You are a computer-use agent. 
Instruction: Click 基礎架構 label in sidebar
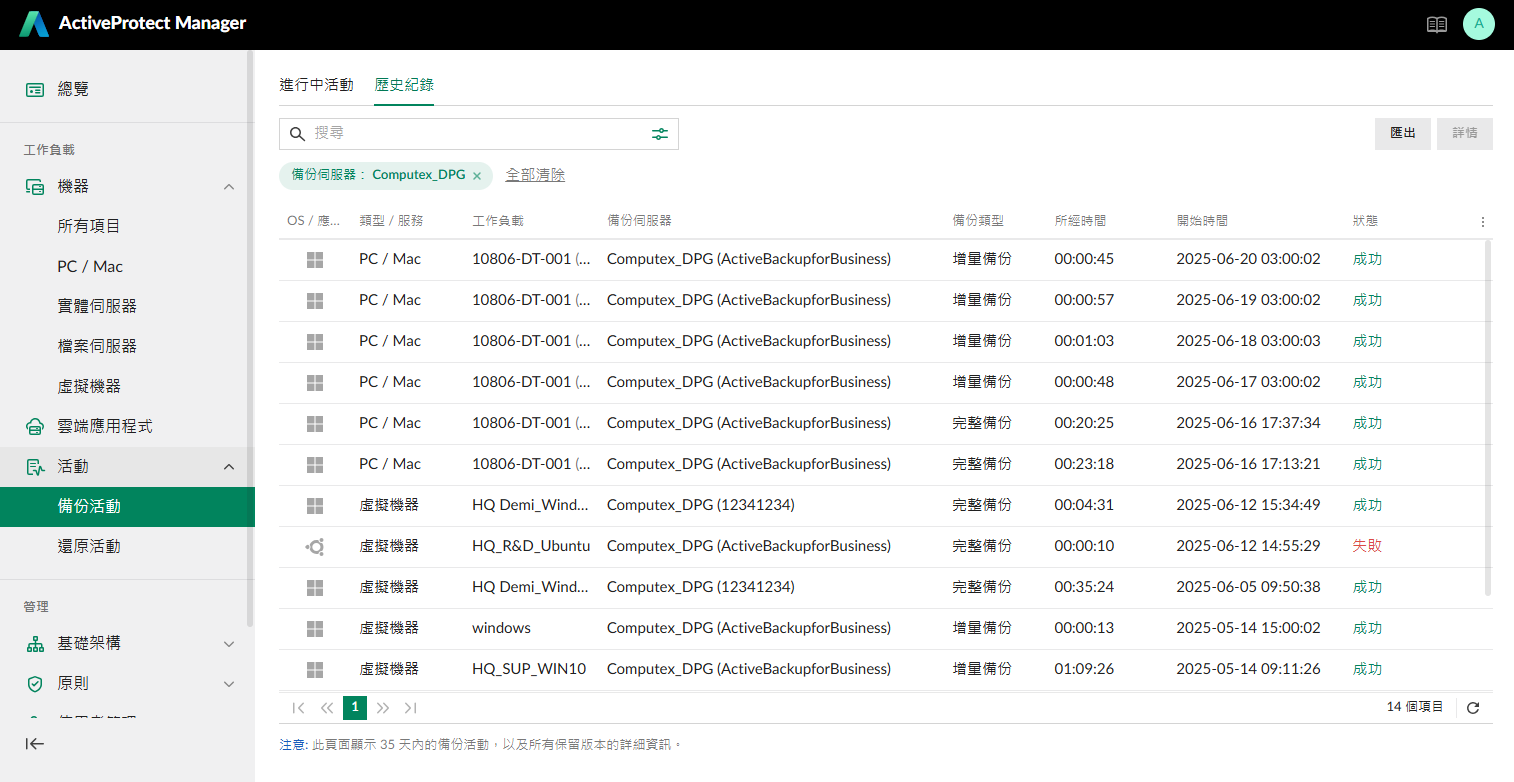point(89,644)
